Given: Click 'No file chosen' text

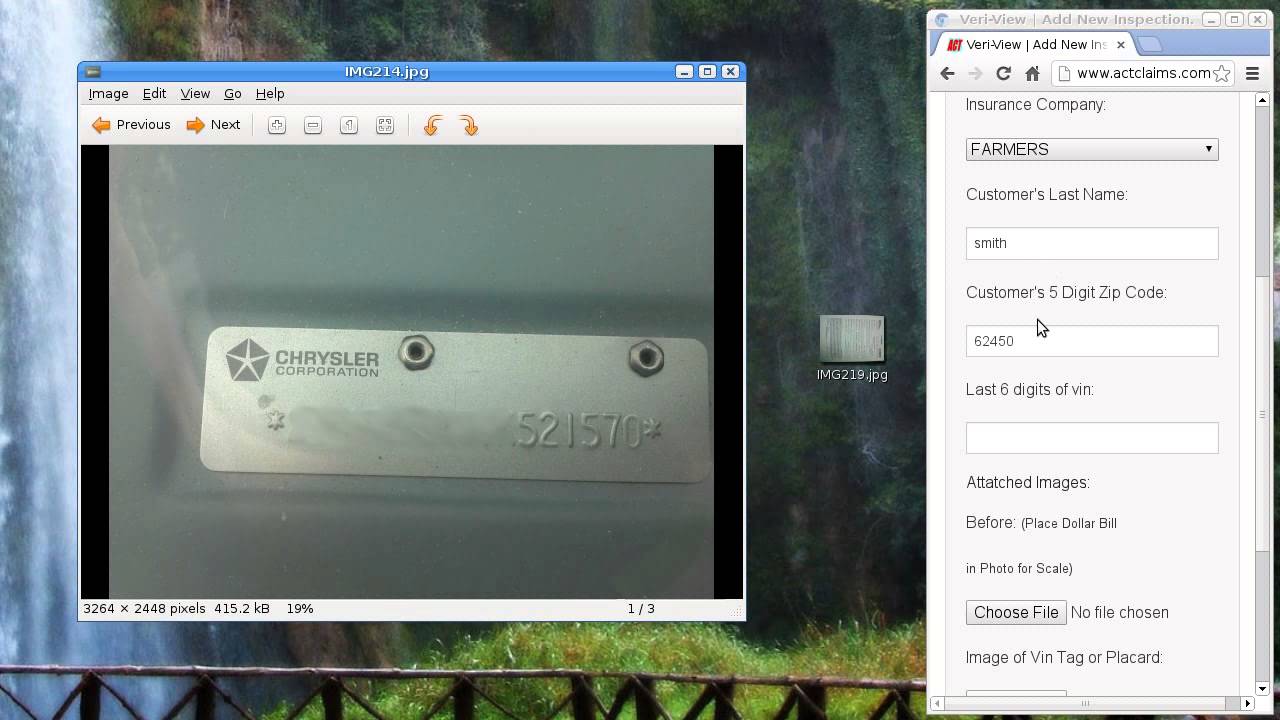Looking at the screenshot, I should click(x=1119, y=612).
